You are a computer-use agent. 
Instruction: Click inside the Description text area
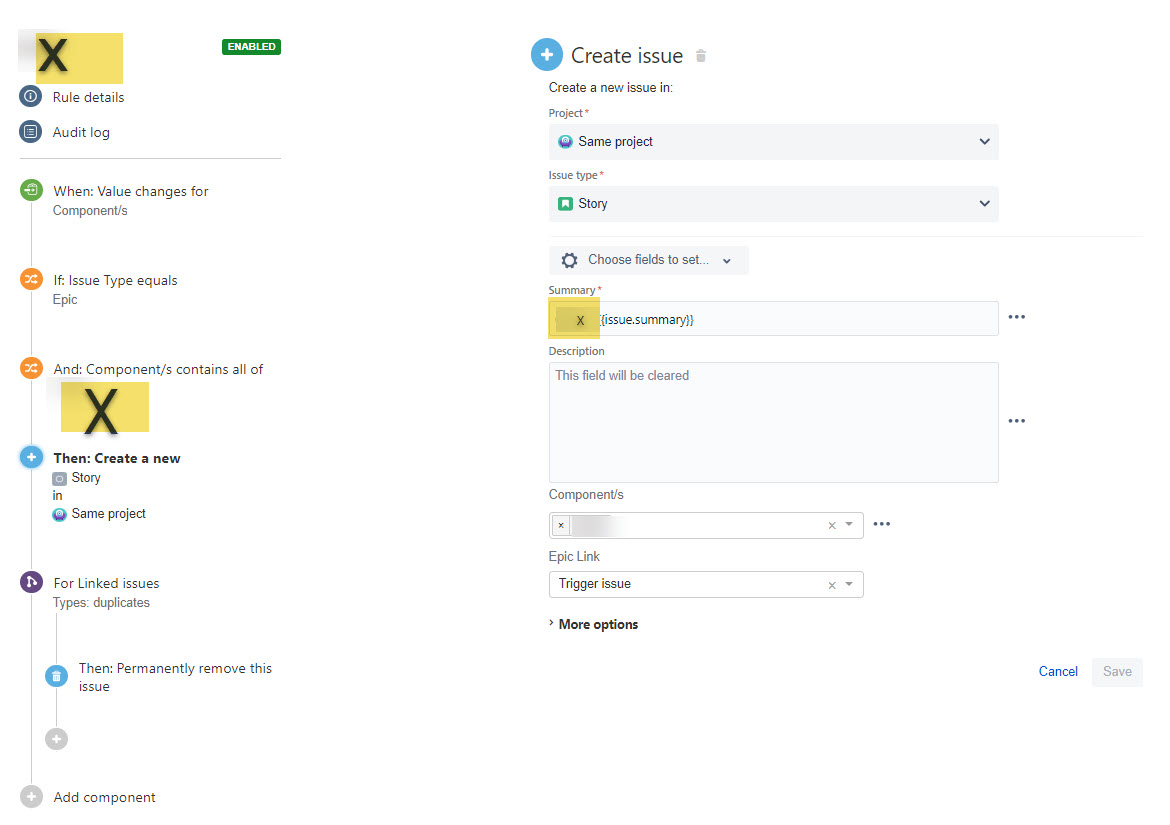[x=773, y=422]
